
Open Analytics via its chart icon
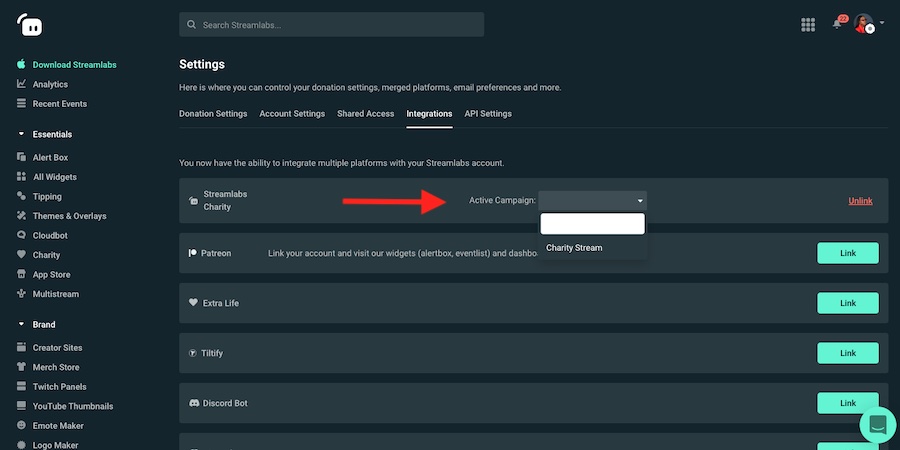point(21,84)
